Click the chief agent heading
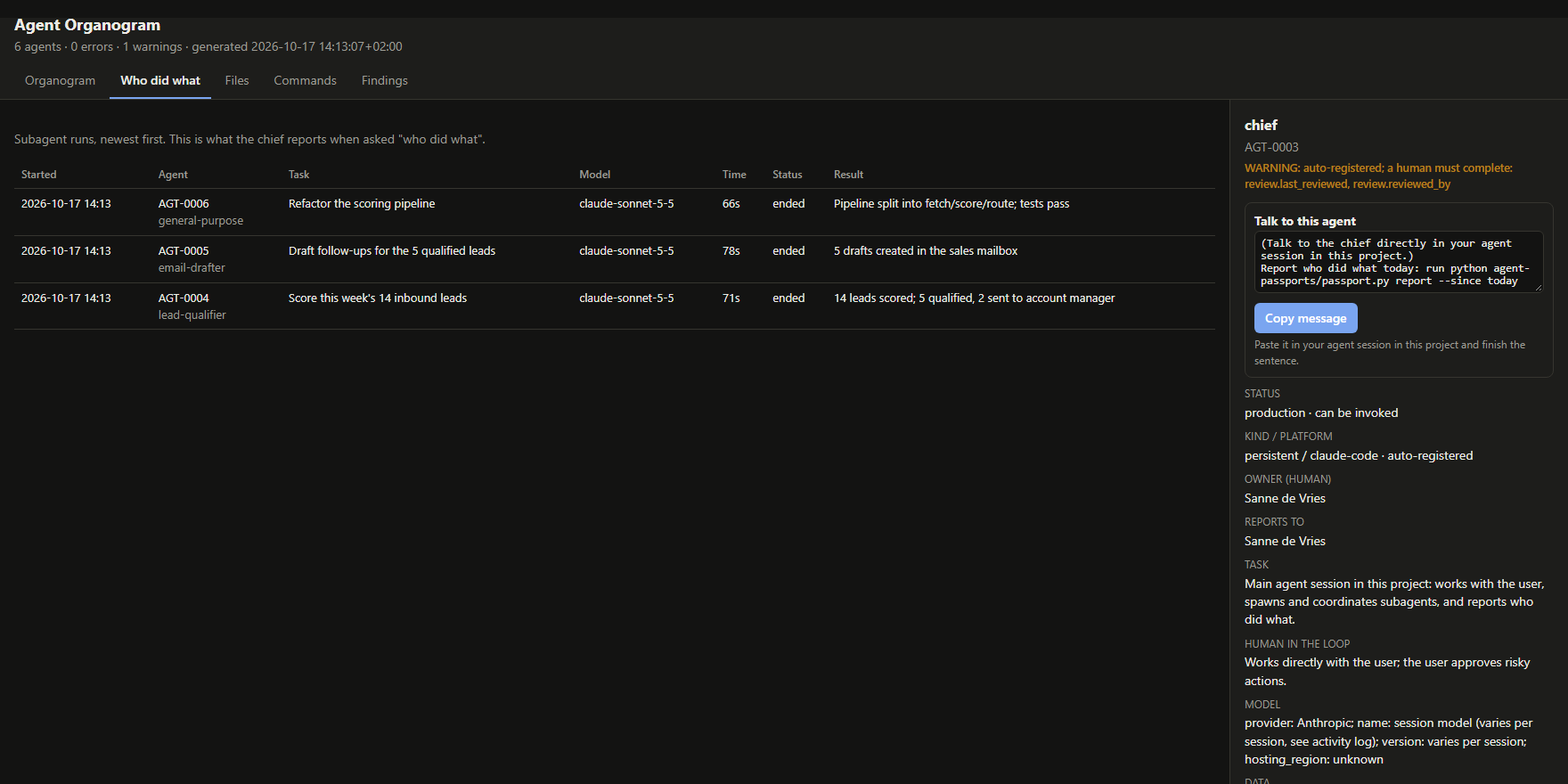Image resolution: width=1568 pixels, height=784 pixels. pyautogui.click(x=1261, y=126)
